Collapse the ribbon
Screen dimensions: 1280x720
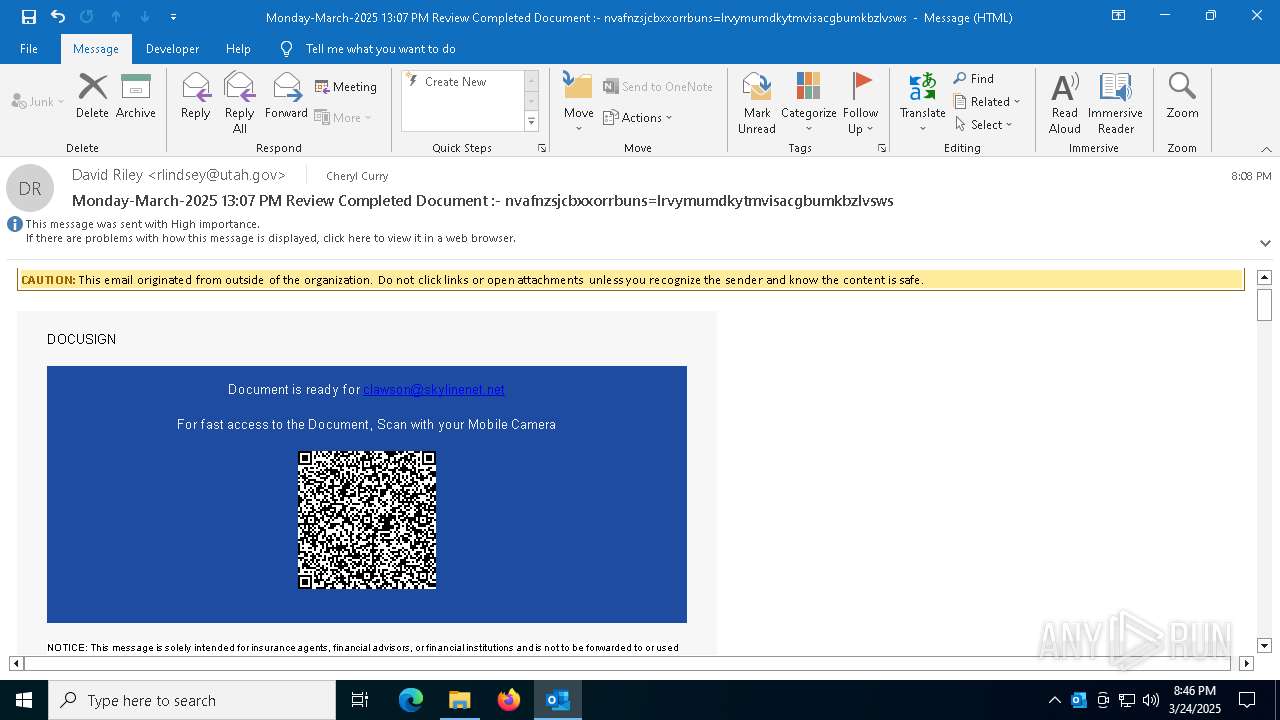click(x=1266, y=149)
